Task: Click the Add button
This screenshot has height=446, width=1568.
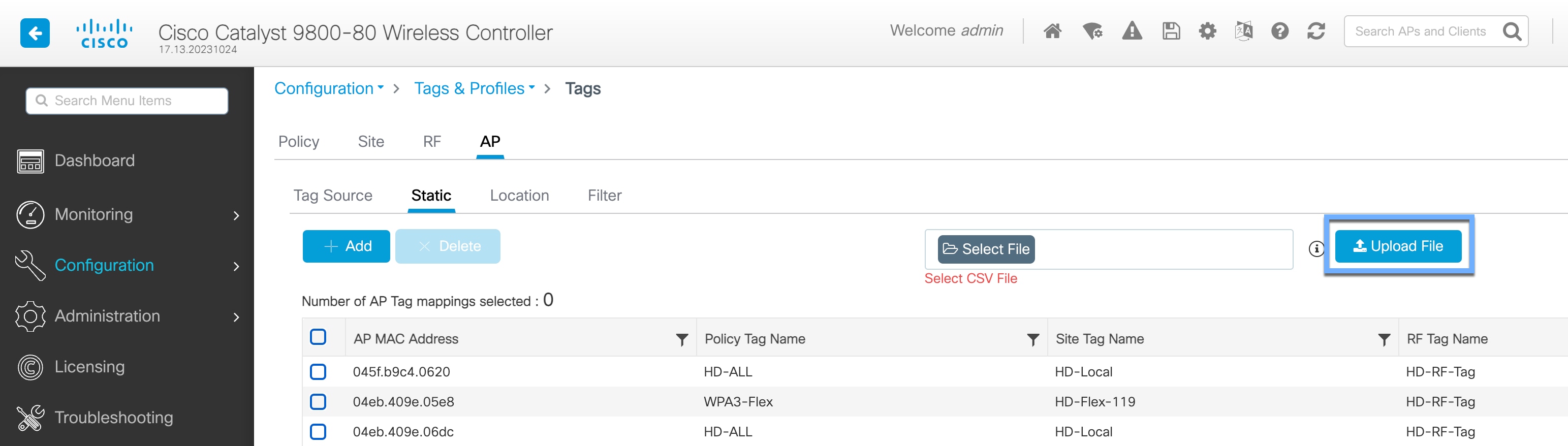Action: point(347,246)
